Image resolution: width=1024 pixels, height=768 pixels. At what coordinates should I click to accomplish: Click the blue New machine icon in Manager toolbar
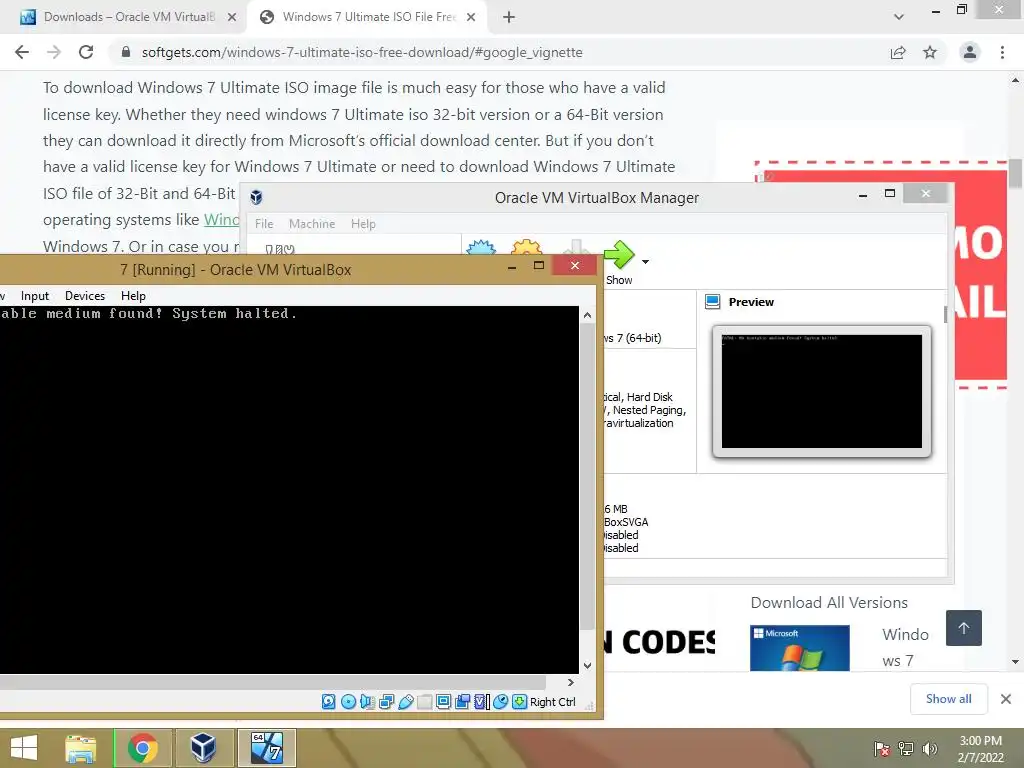(x=481, y=248)
